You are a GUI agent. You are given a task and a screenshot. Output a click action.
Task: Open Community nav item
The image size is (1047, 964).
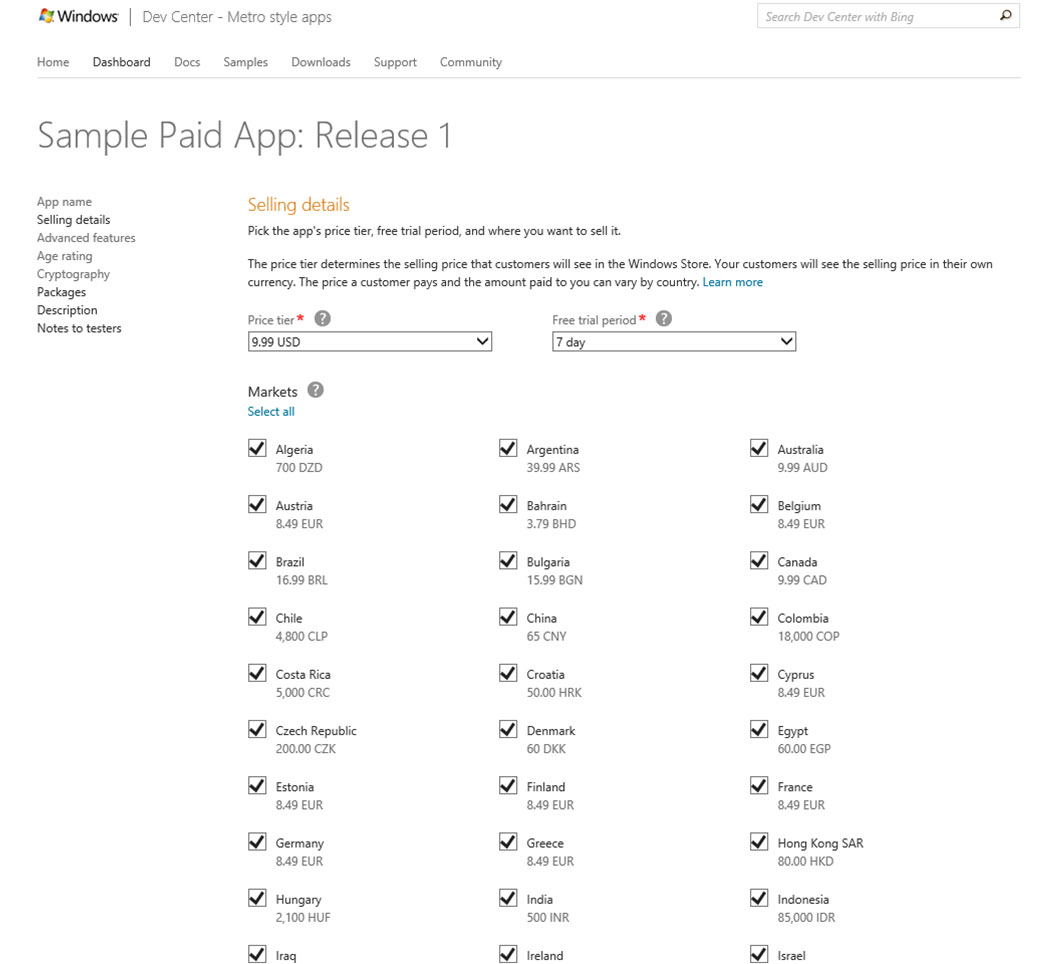coord(471,62)
